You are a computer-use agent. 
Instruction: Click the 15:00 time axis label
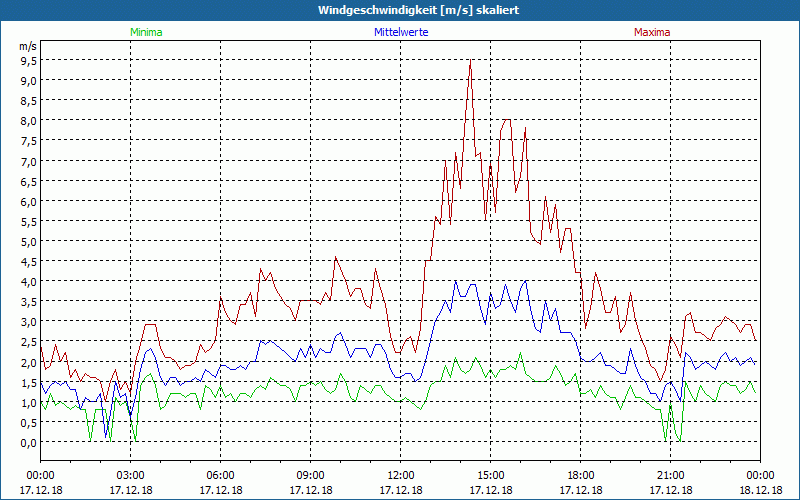coord(491,476)
